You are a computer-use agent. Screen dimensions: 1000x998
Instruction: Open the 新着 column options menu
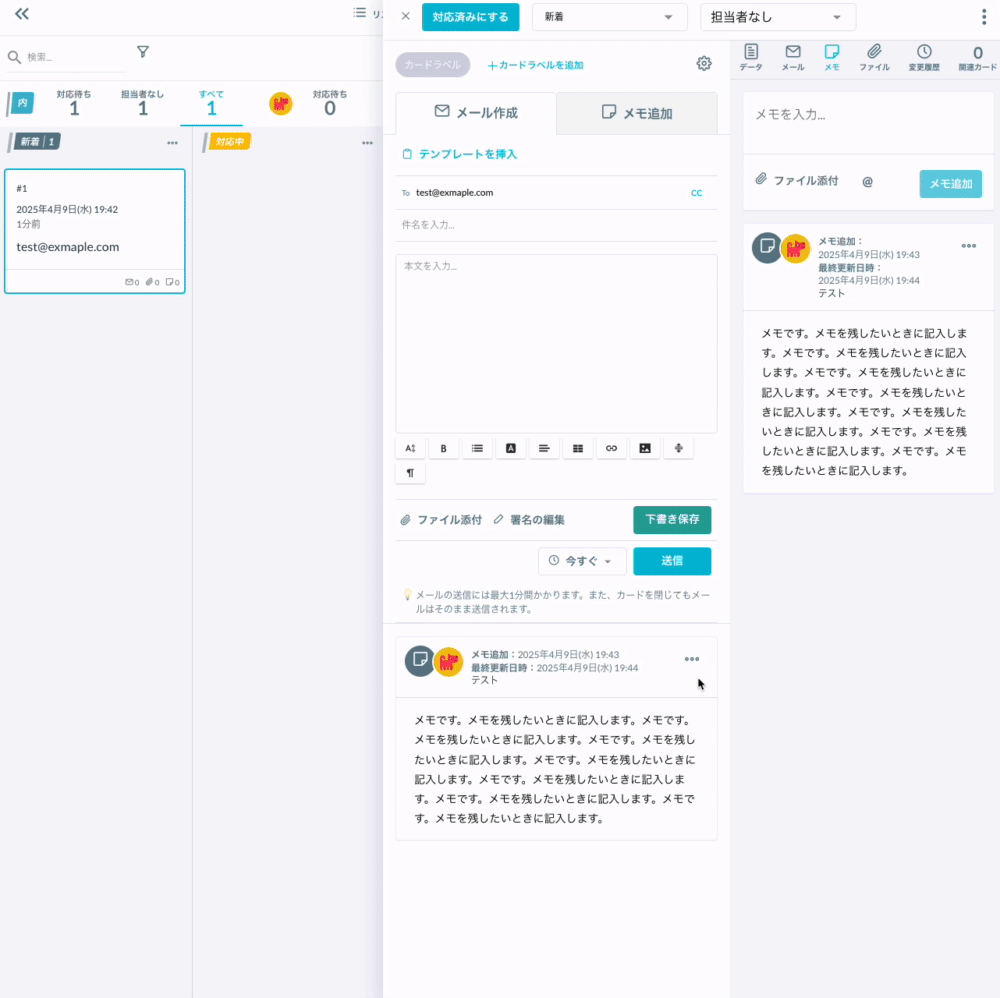click(x=172, y=143)
